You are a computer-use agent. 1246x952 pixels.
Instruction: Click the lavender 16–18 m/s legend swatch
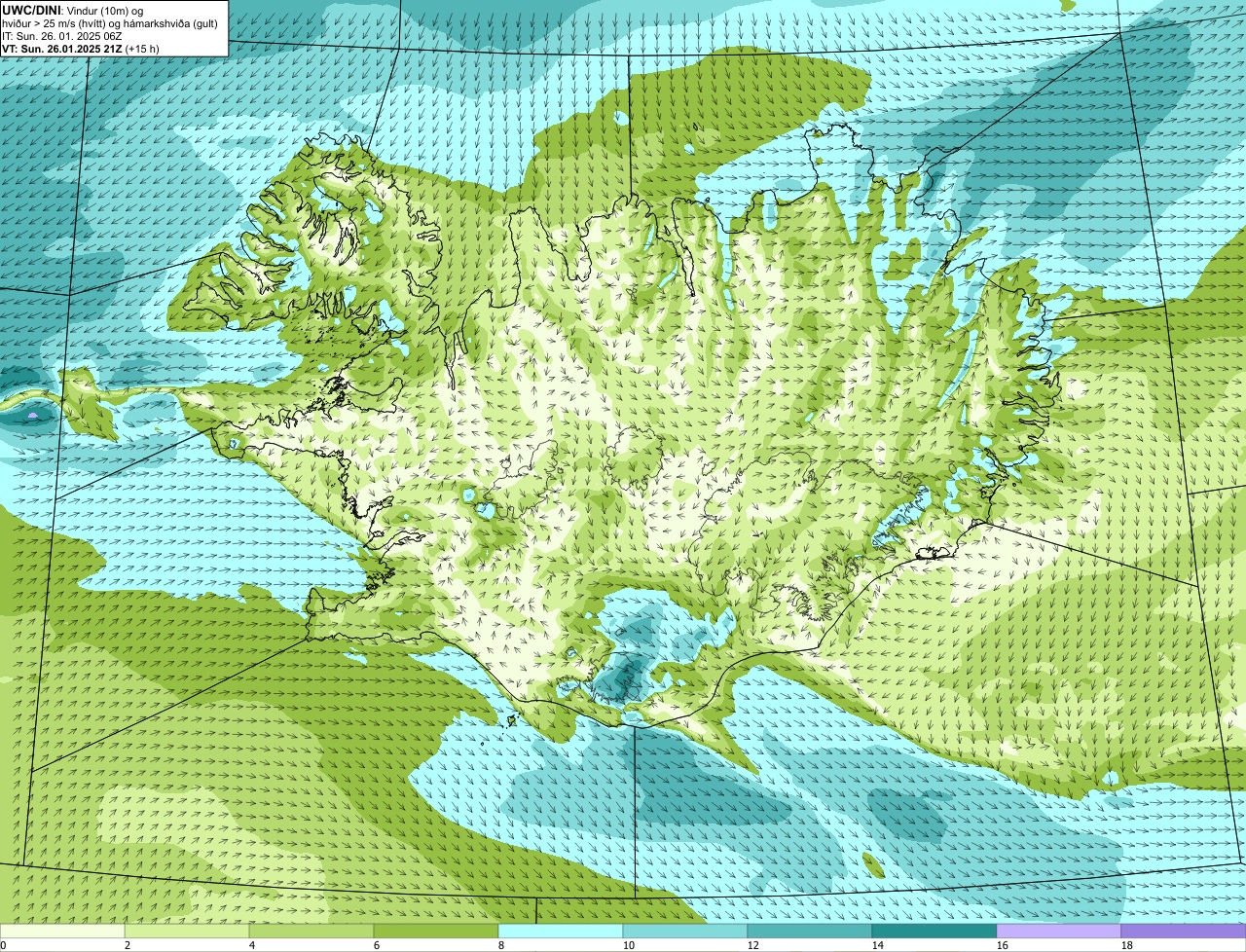coord(1059,931)
